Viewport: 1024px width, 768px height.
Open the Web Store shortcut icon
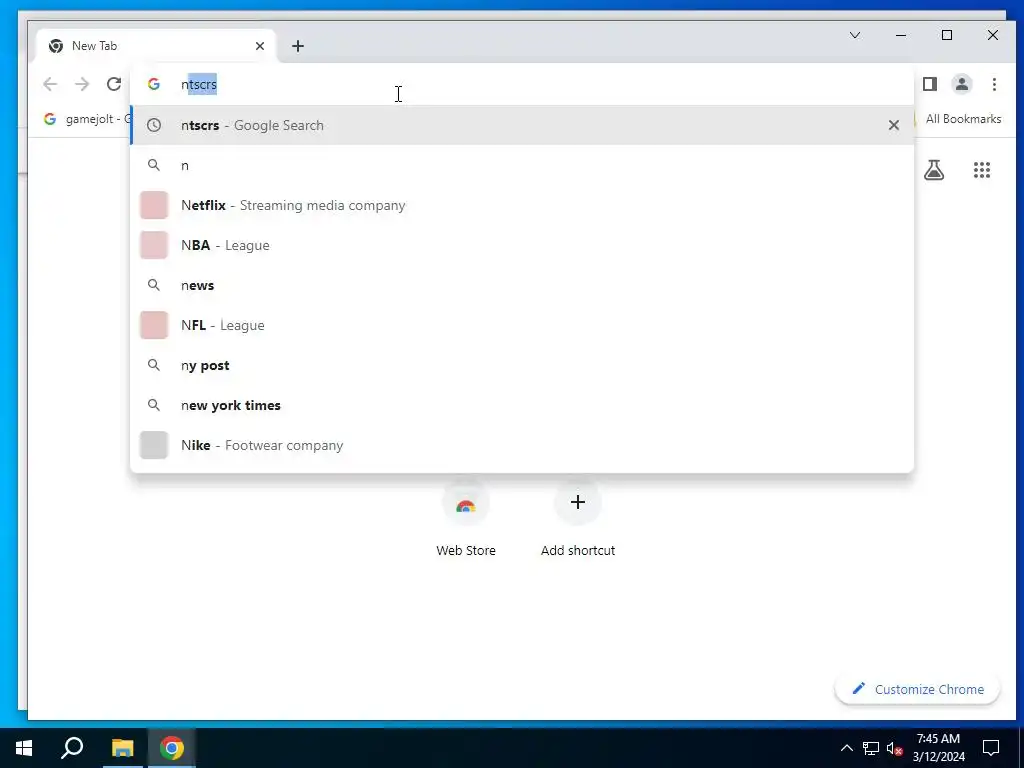pos(466,503)
